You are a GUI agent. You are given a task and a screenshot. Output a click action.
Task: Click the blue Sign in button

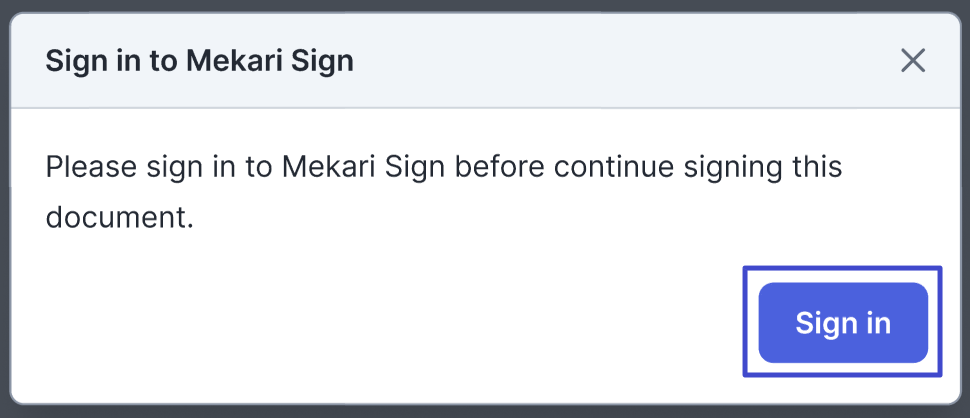[x=843, y=323]
